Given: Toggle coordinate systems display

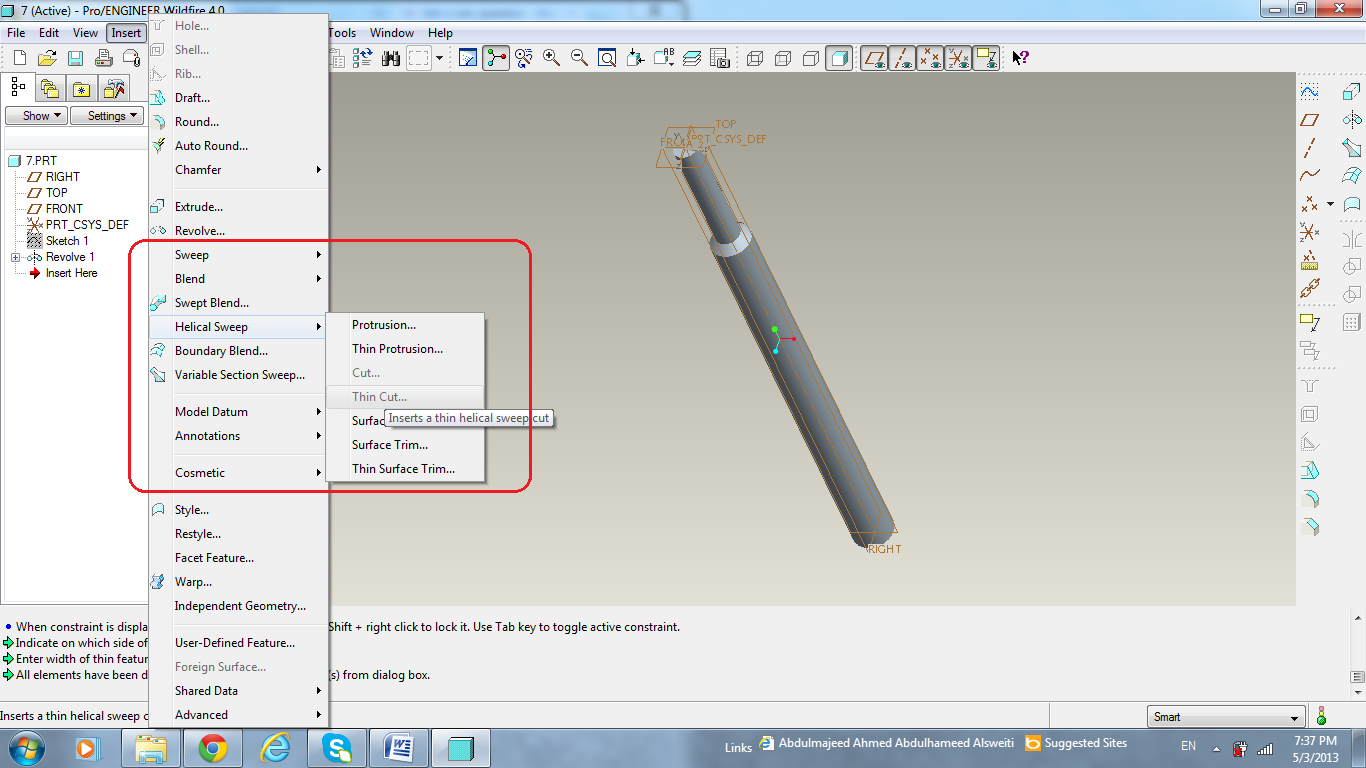Looking at the screenshot, I should [x=959, y=58].
